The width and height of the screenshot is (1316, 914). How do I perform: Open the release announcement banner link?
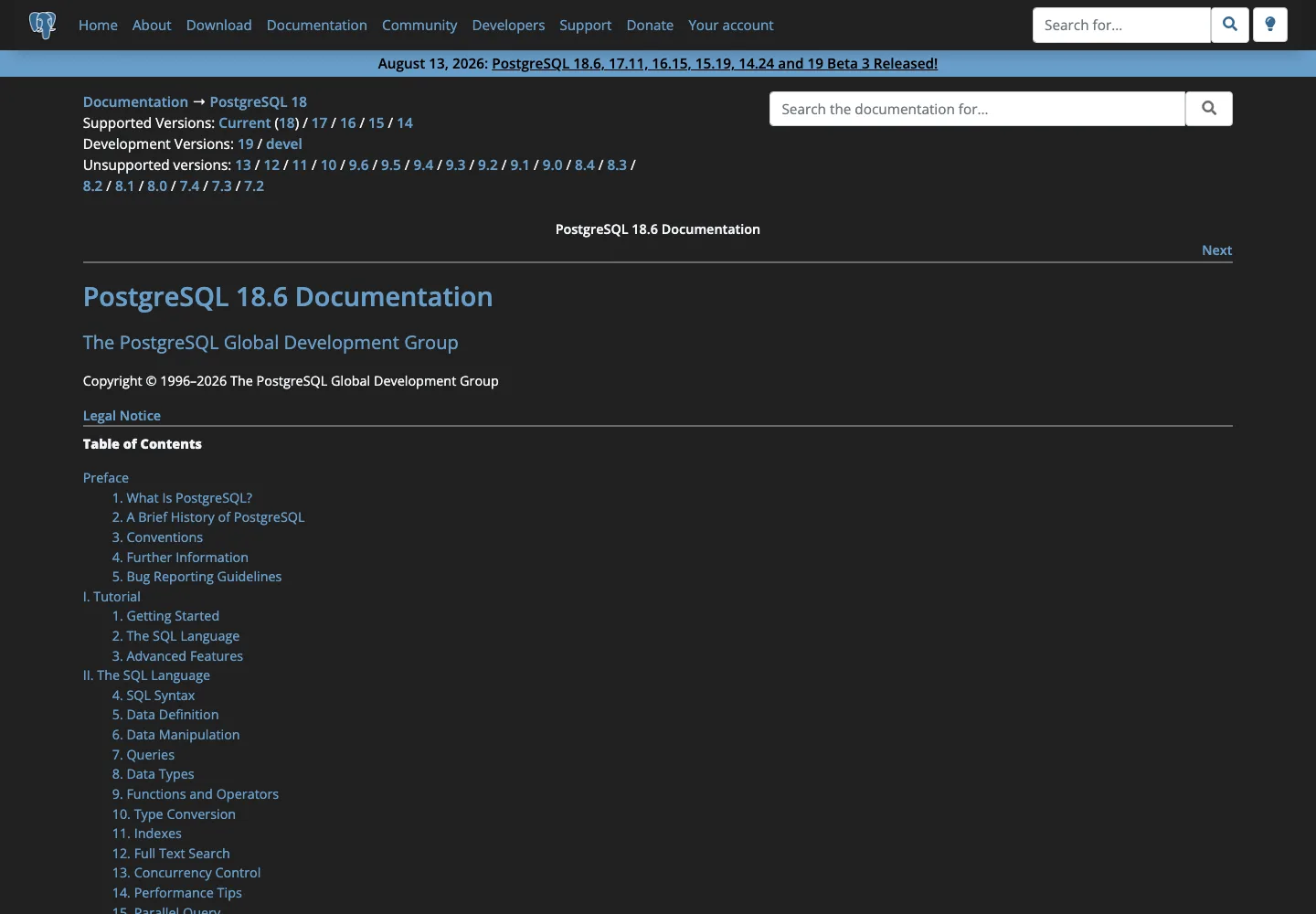[715, 63]
